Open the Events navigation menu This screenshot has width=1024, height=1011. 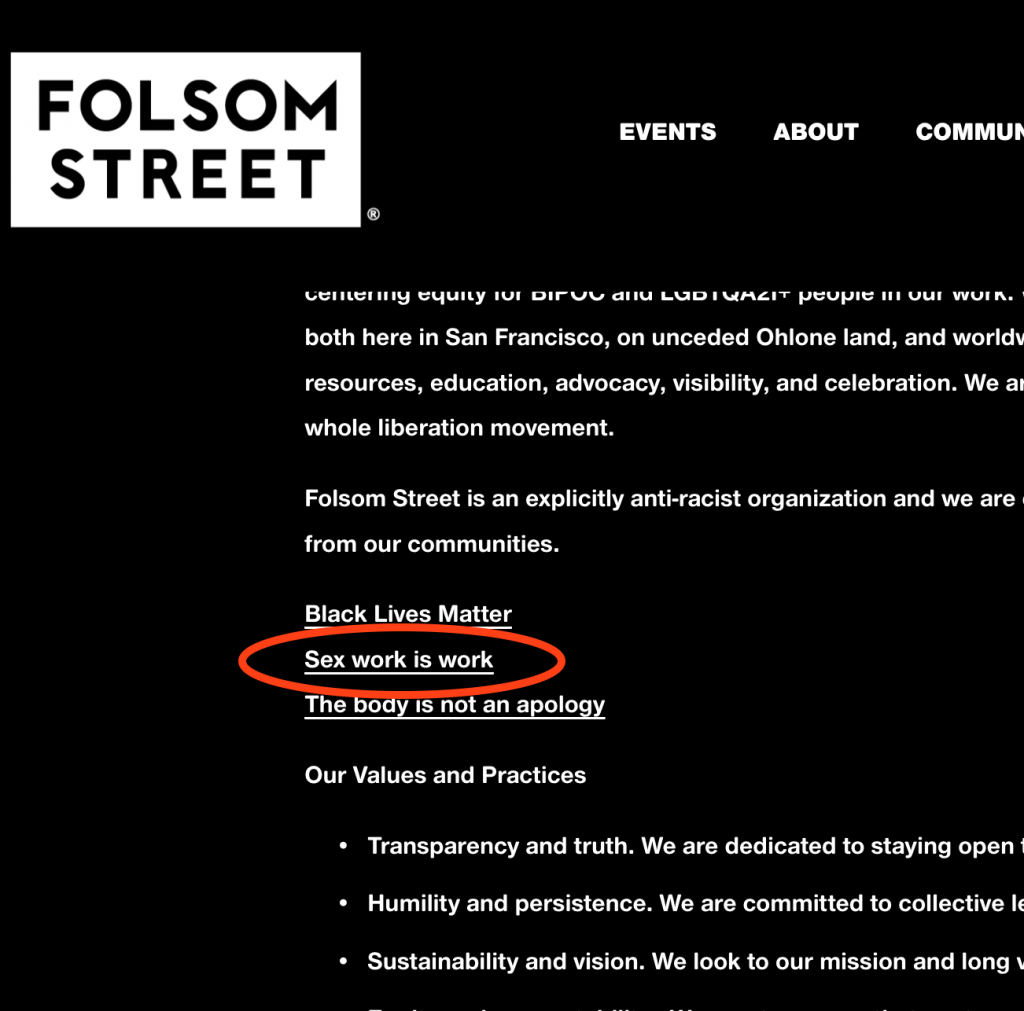[x=667, y=132]
